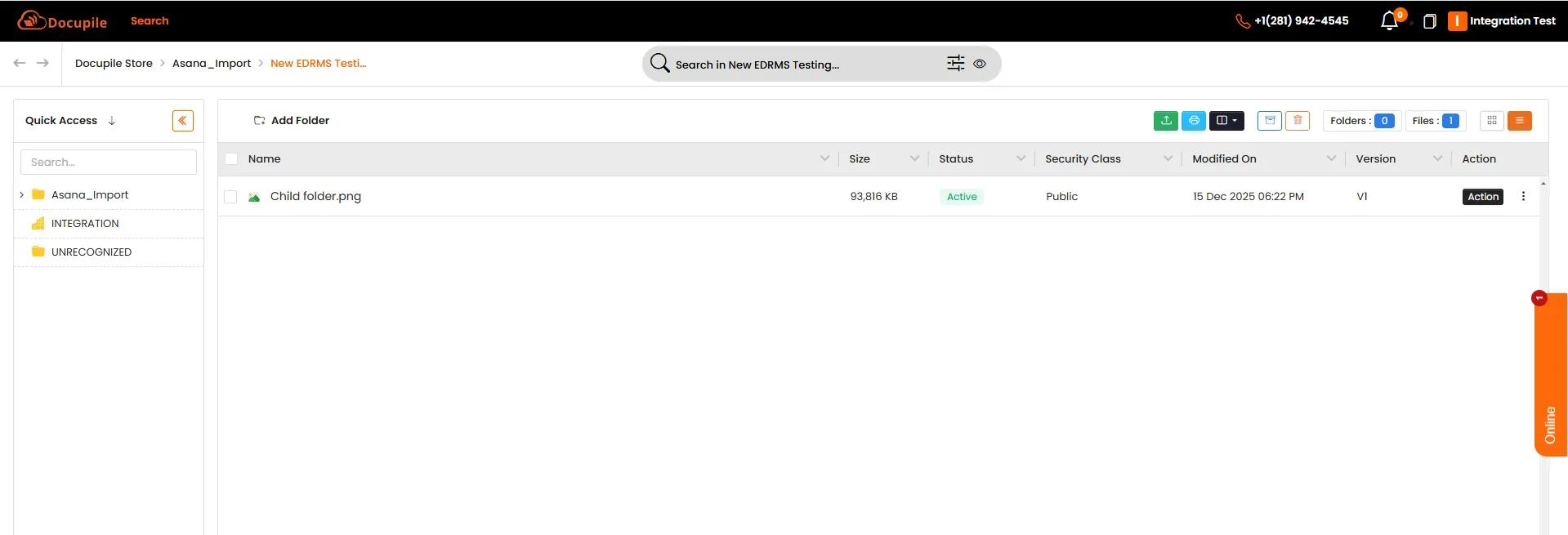Image resolution: width=1568 pixels, height=535 pixels.
Task: Toggle the eye icon in search bar
Action: tap(980, 64)
